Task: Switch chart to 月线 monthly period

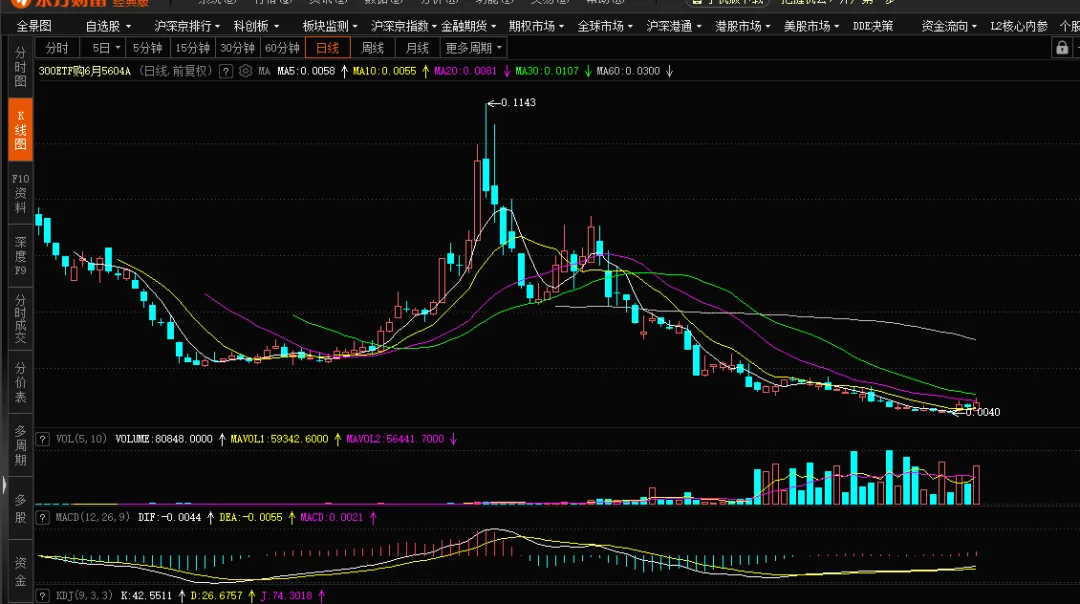Action: 417,48
